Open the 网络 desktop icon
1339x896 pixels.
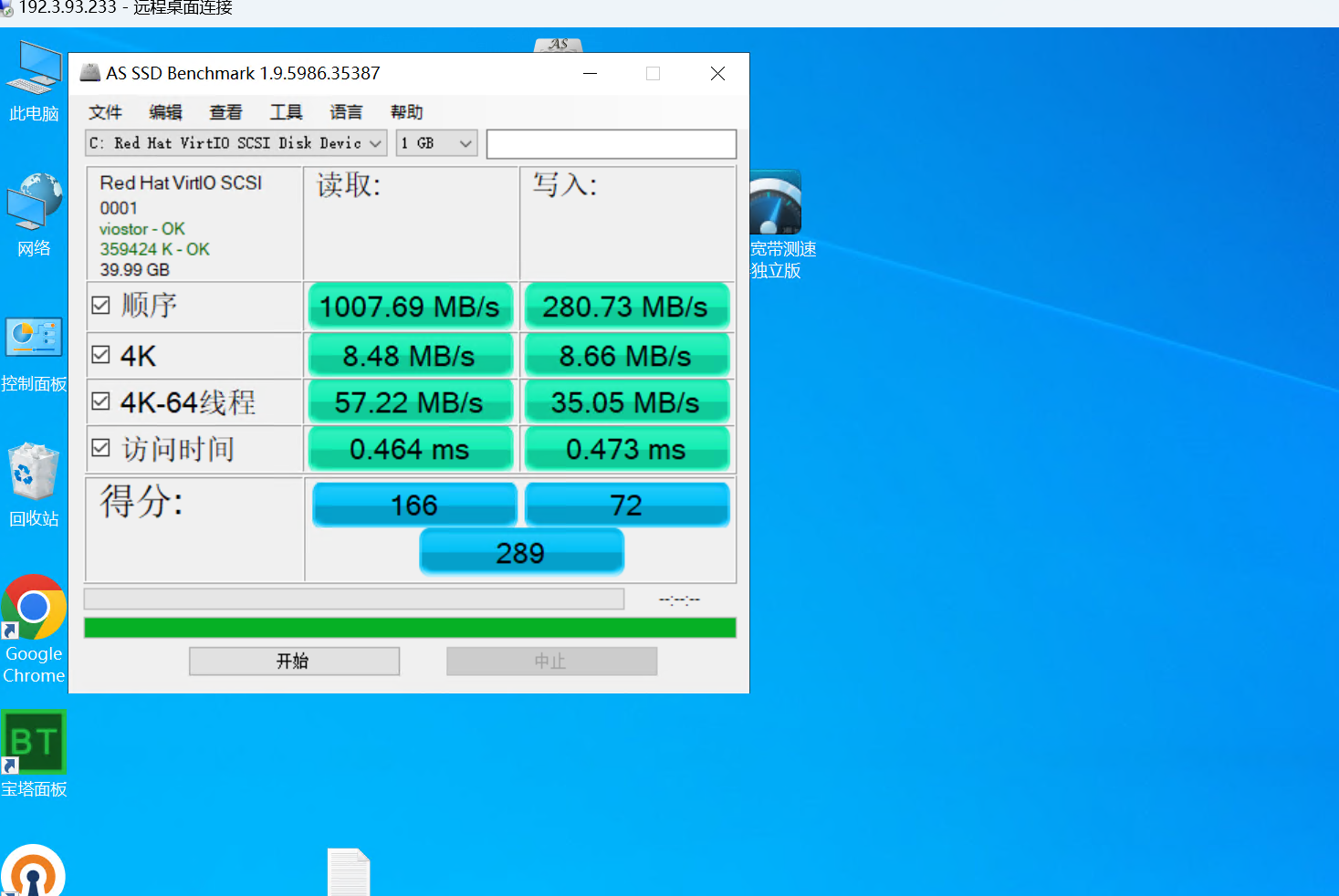point(34,215)
